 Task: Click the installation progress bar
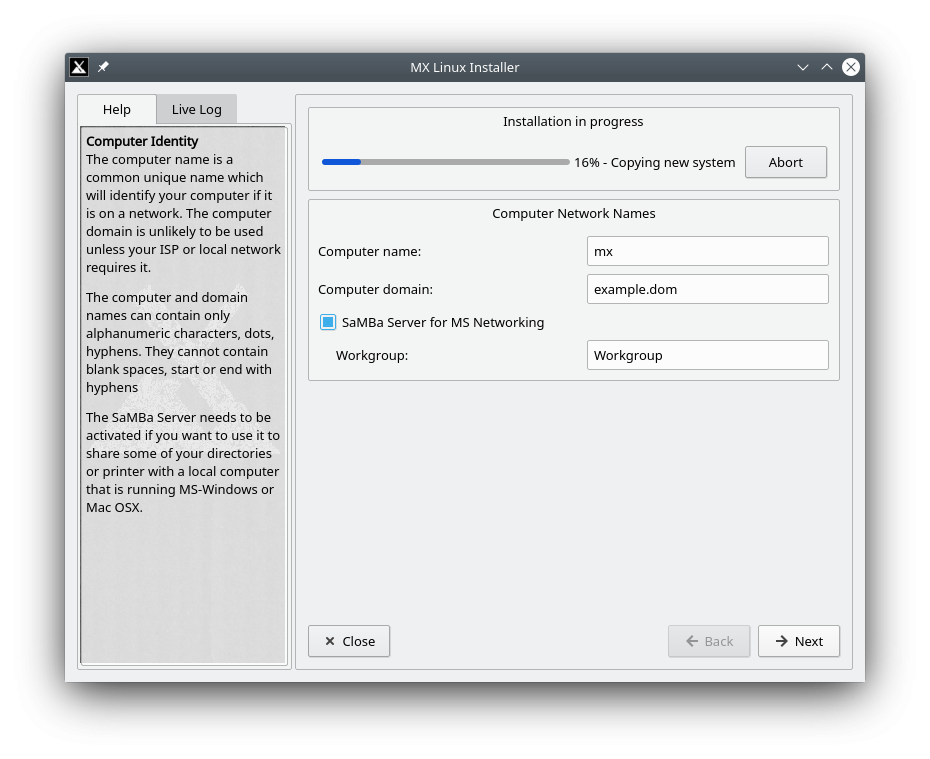[445, 162]
